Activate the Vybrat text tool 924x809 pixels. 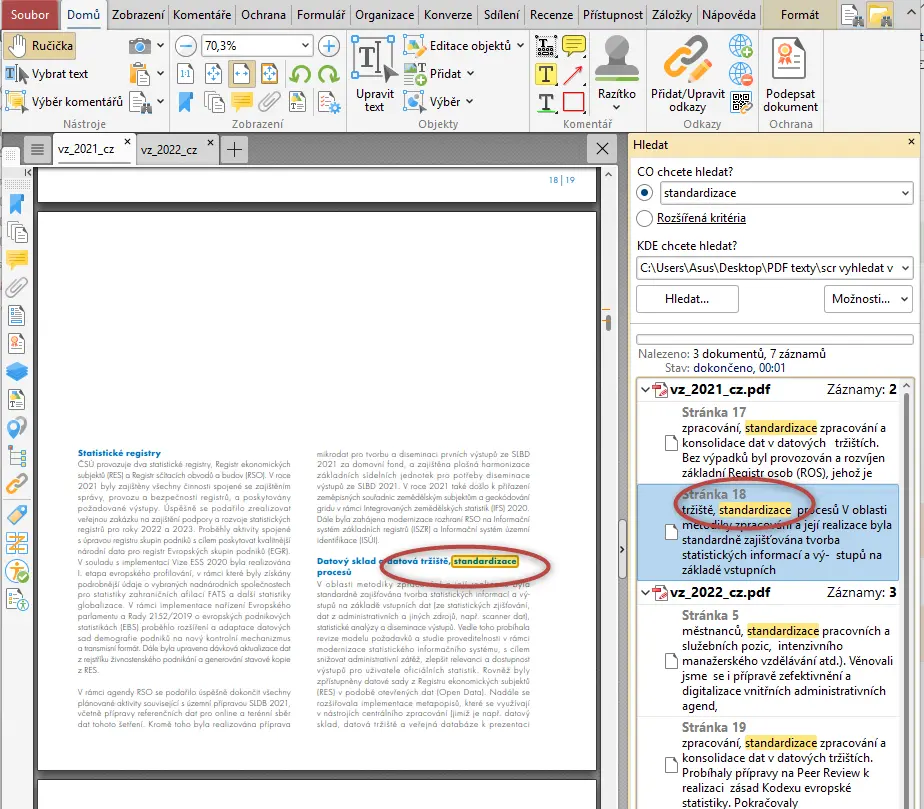pyautogui.click(x=47, y=74)
